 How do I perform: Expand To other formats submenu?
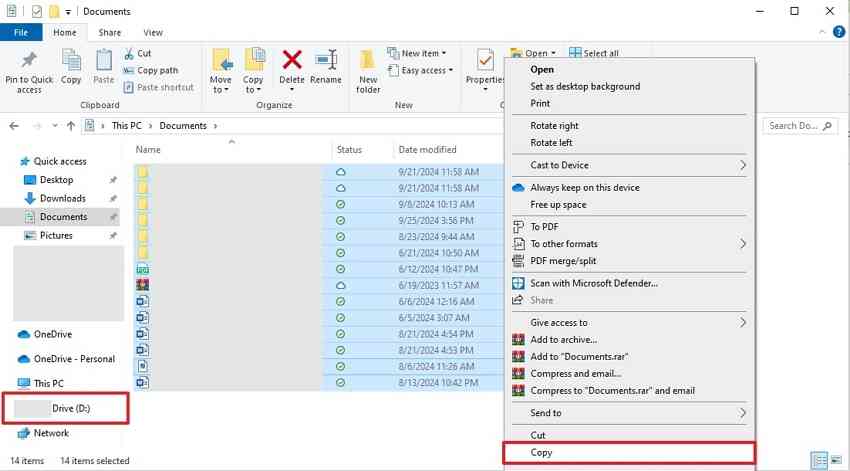click(x=629, y=244)
